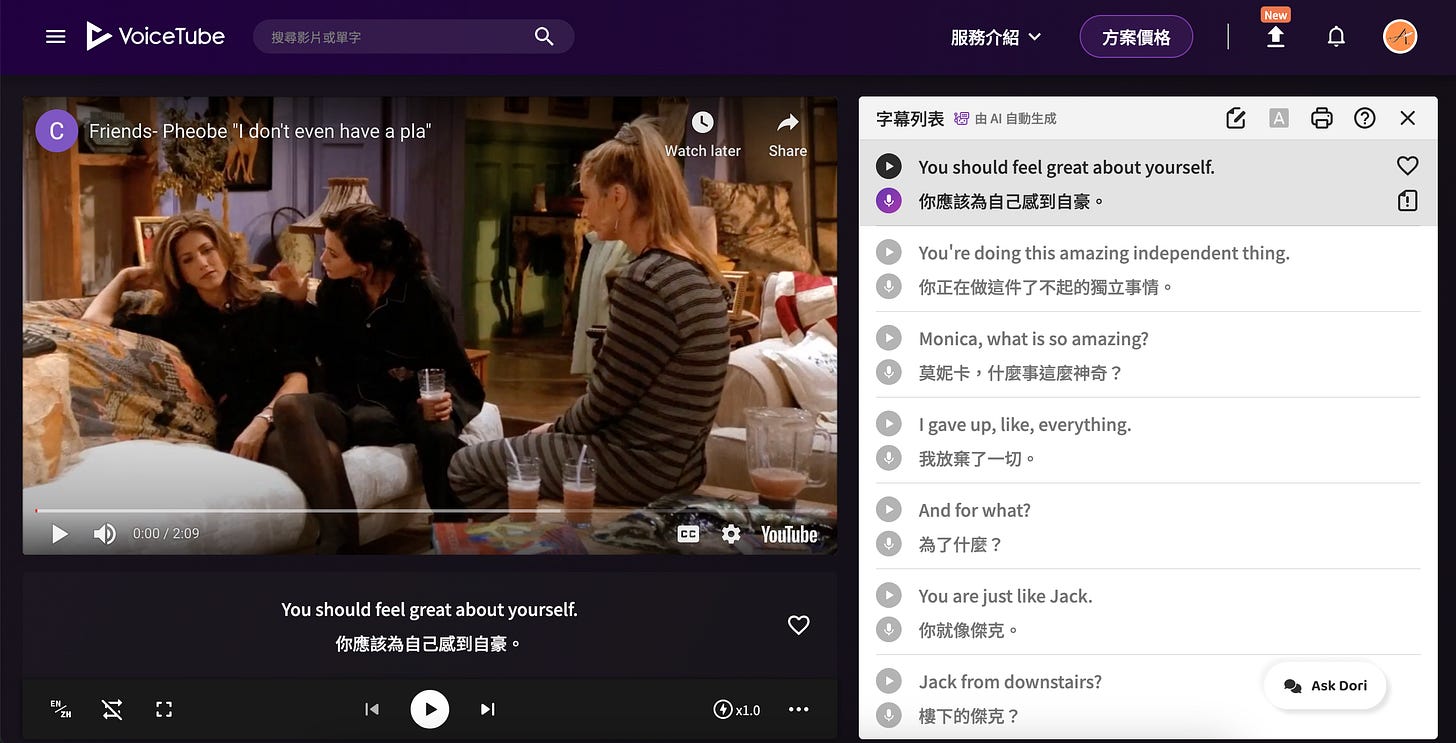Seek on the YouTube progress bar
The width and height of the screenshot is (1456, 743).
click(430, 510)
